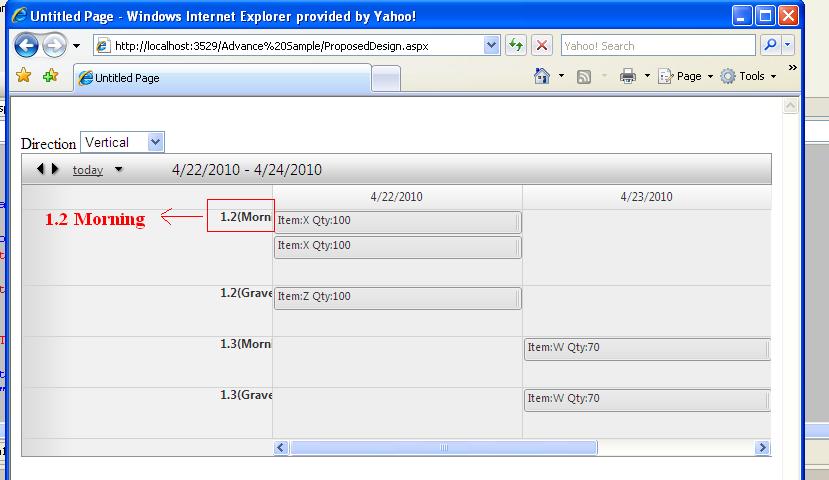Print the page with printer icon
The height and width of the screenshot is (480, 829).
(628, 76)
